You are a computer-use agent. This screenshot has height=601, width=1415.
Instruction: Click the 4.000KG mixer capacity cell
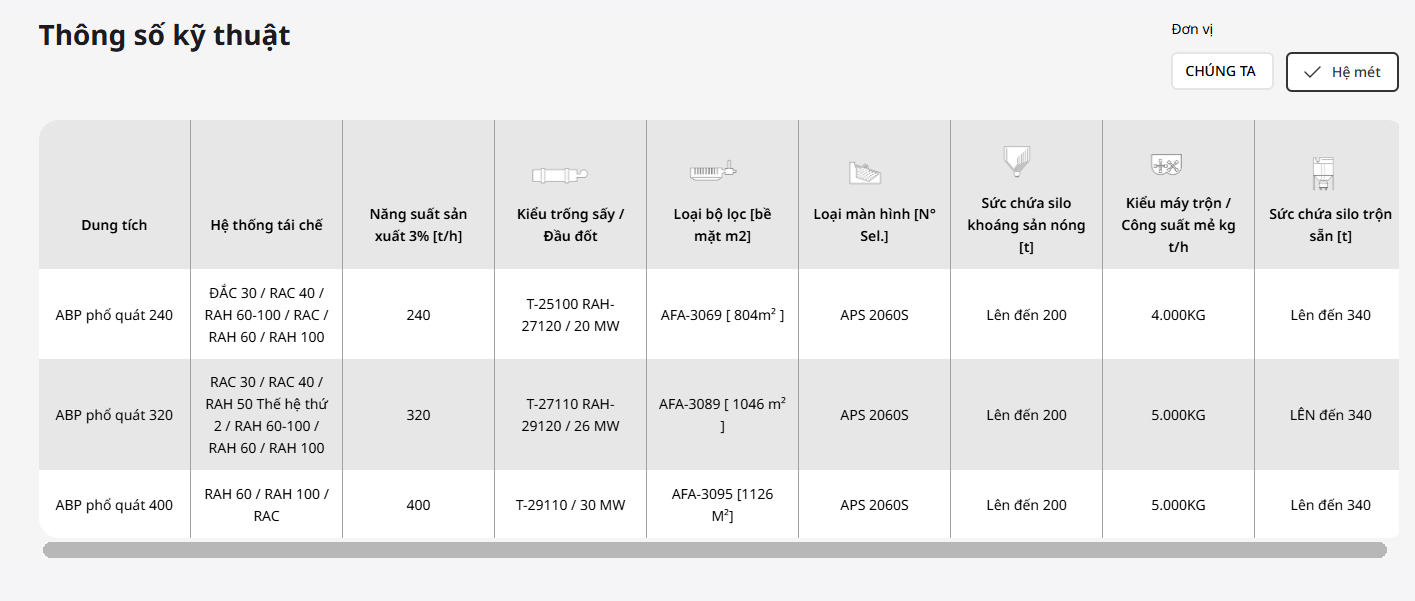tap(1178, 315)
